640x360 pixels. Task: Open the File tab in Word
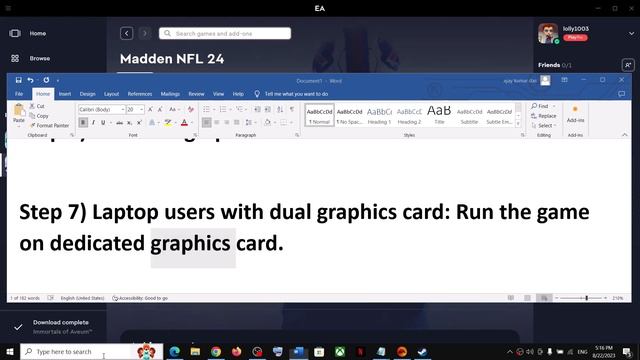click(19, 94)
